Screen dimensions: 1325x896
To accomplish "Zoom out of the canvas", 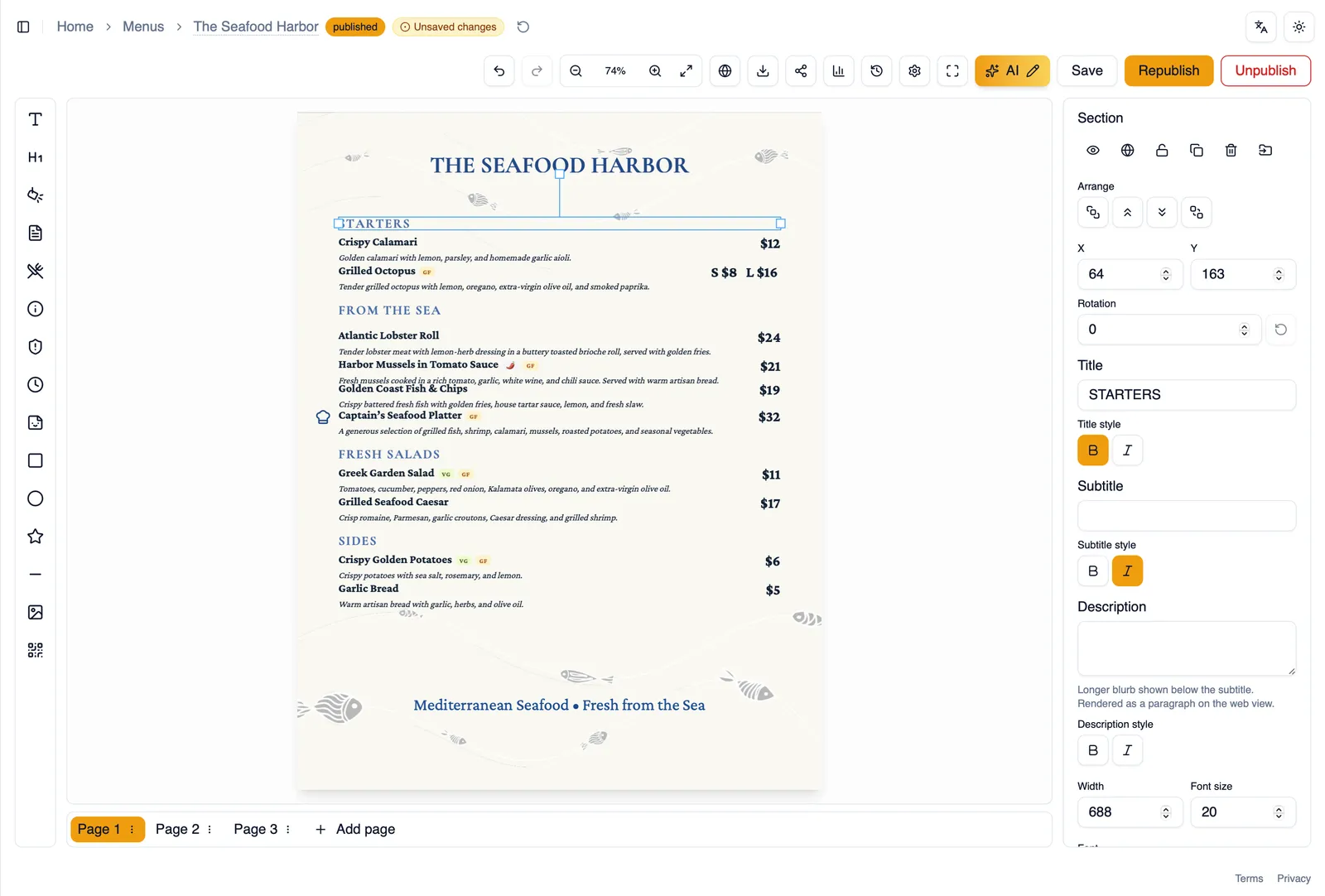I will (576, 71).
